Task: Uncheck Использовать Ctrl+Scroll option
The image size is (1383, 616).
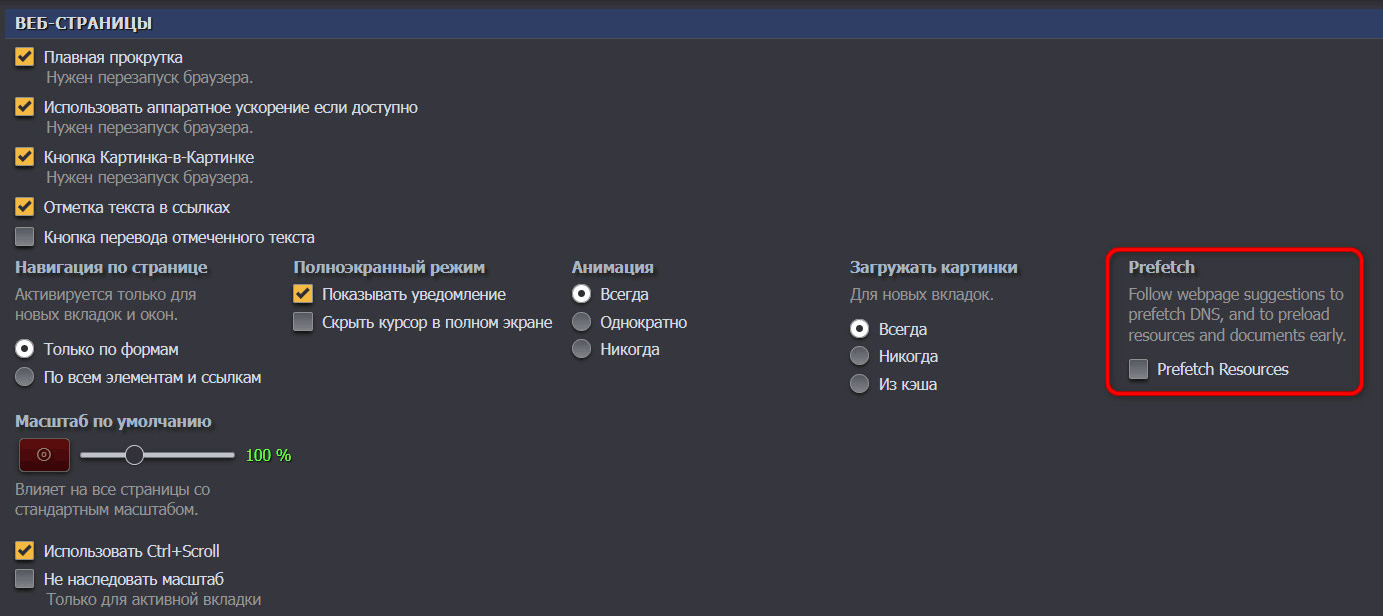Action: coord(25,551)
